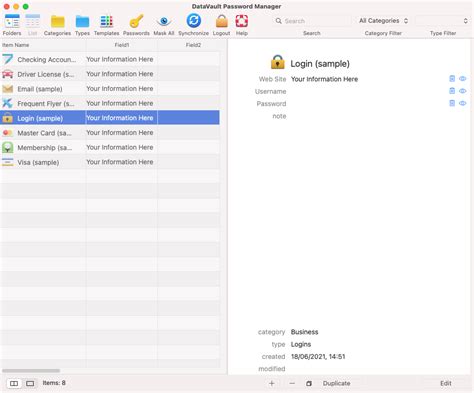
Task: Select the Checking Account sample row
Action: (110, 59)
